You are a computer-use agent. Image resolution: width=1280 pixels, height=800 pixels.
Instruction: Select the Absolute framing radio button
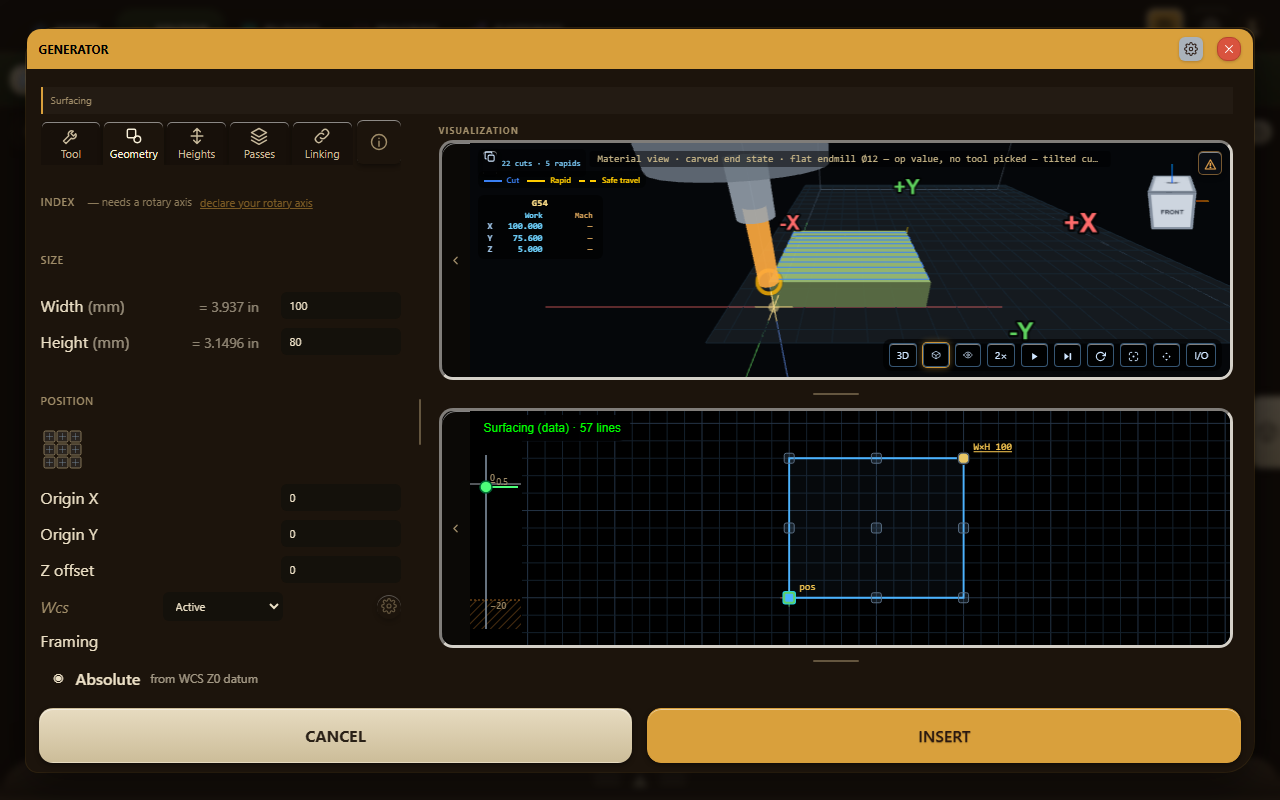(58, 679)
